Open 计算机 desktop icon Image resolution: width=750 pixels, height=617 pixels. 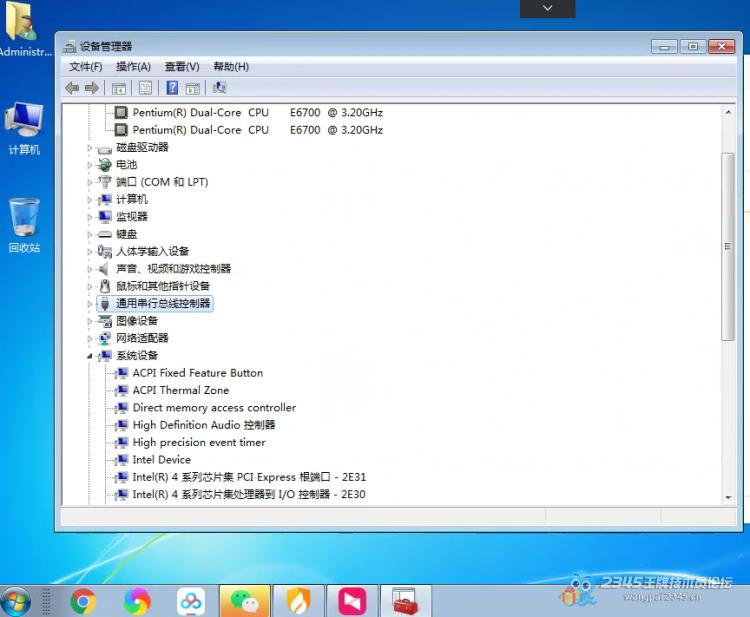(24, 128)
